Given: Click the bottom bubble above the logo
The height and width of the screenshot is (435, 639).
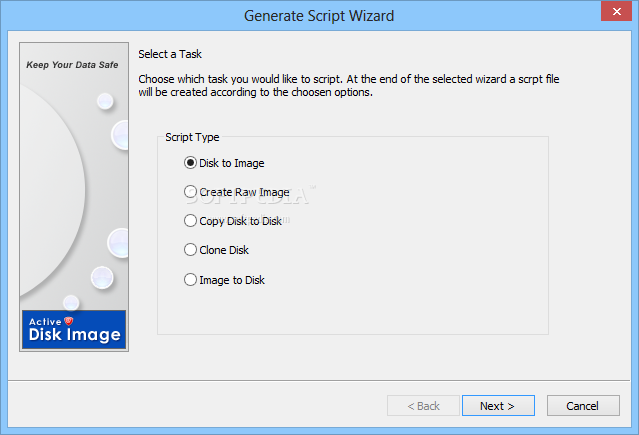Looking at the screenshot, I should point(71,303).
